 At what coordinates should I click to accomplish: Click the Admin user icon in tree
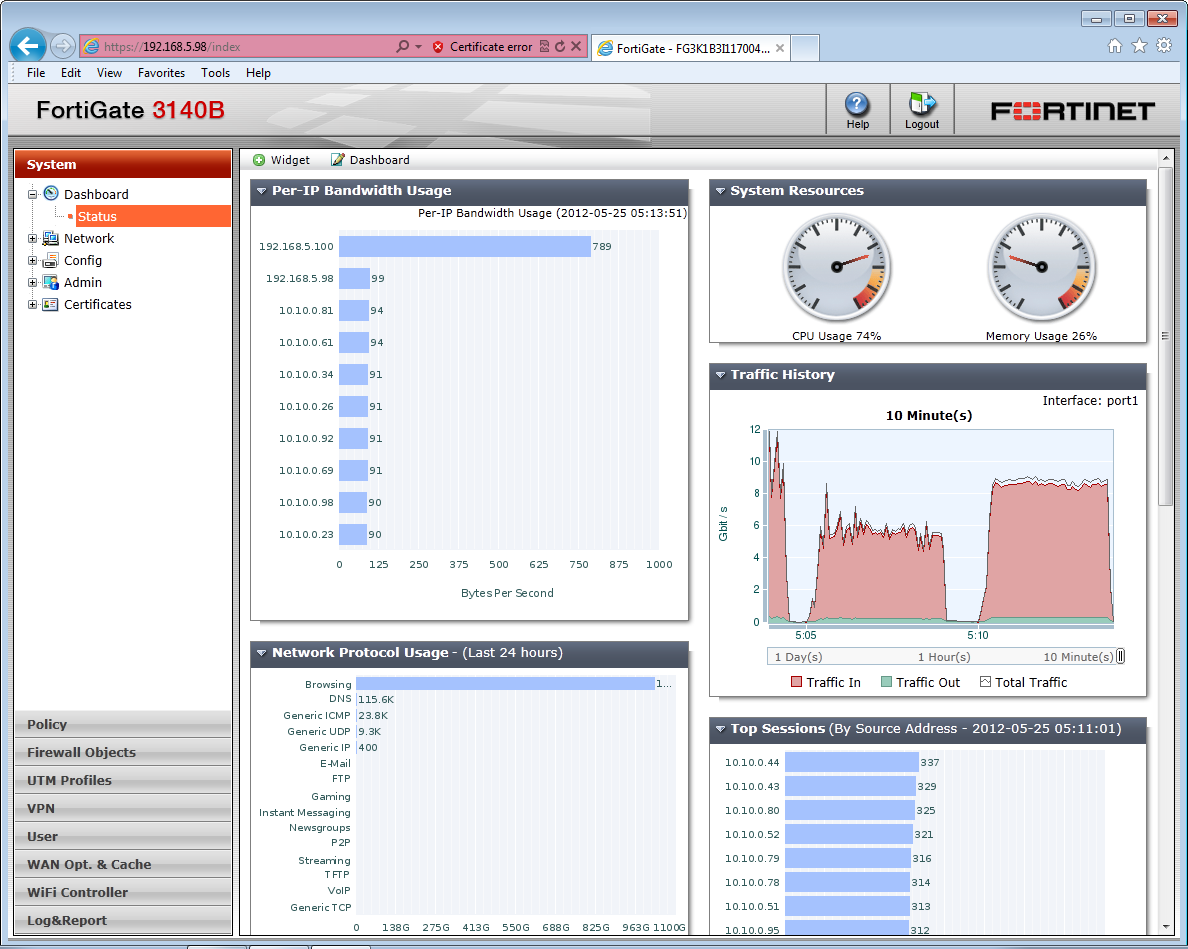point(51,282)
